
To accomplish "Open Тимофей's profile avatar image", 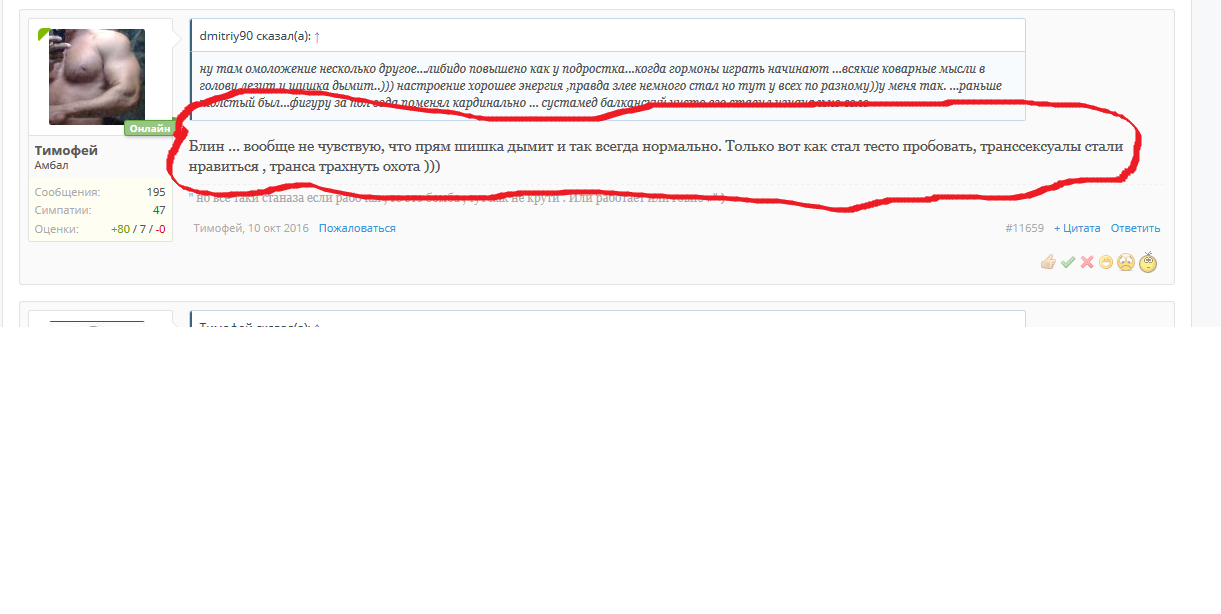I will click(97, 77).
